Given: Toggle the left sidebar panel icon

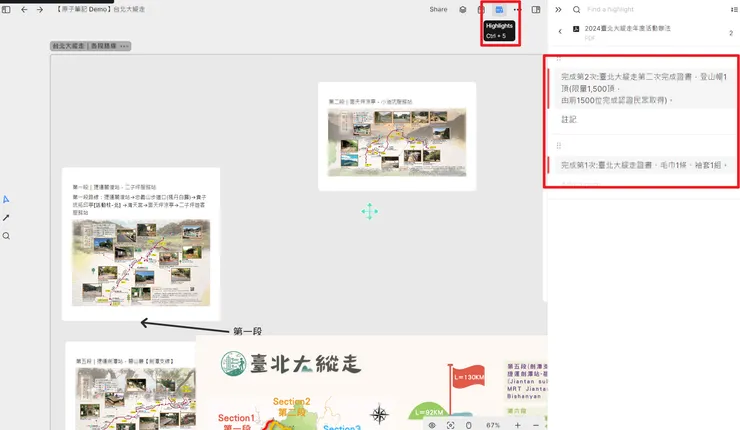Looking at the screenshot, I should click(6, 9).
